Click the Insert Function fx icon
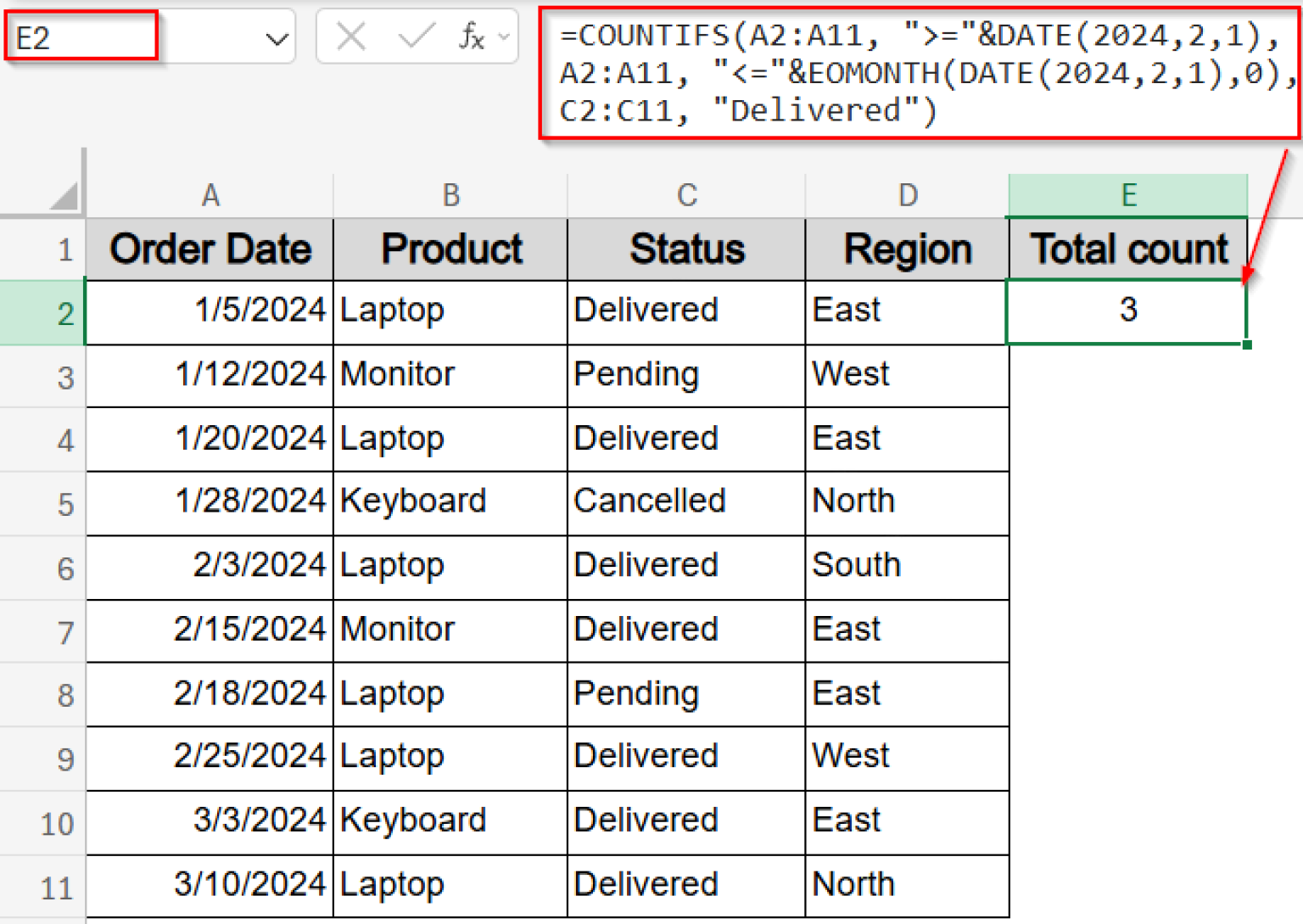1303x924 pixels. (x=473, y=36)
